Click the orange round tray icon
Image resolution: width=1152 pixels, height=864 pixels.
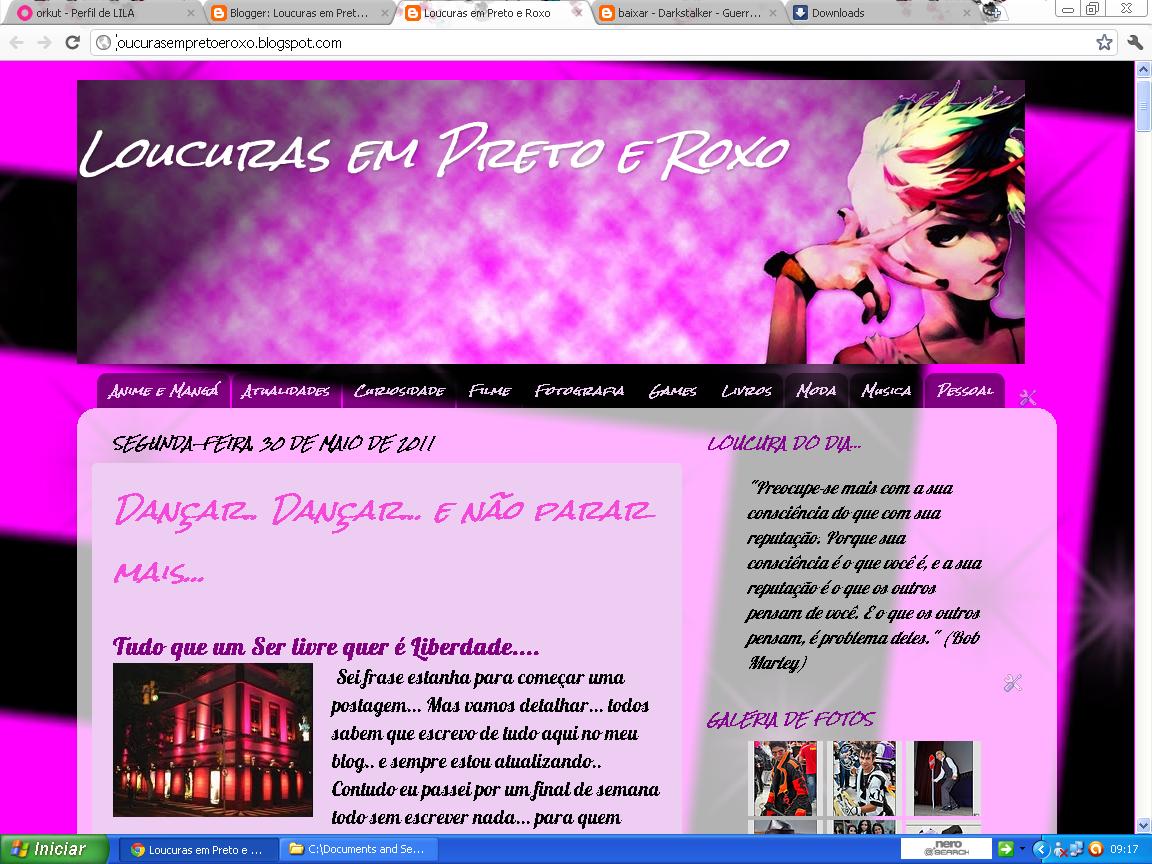point(1095,849)
